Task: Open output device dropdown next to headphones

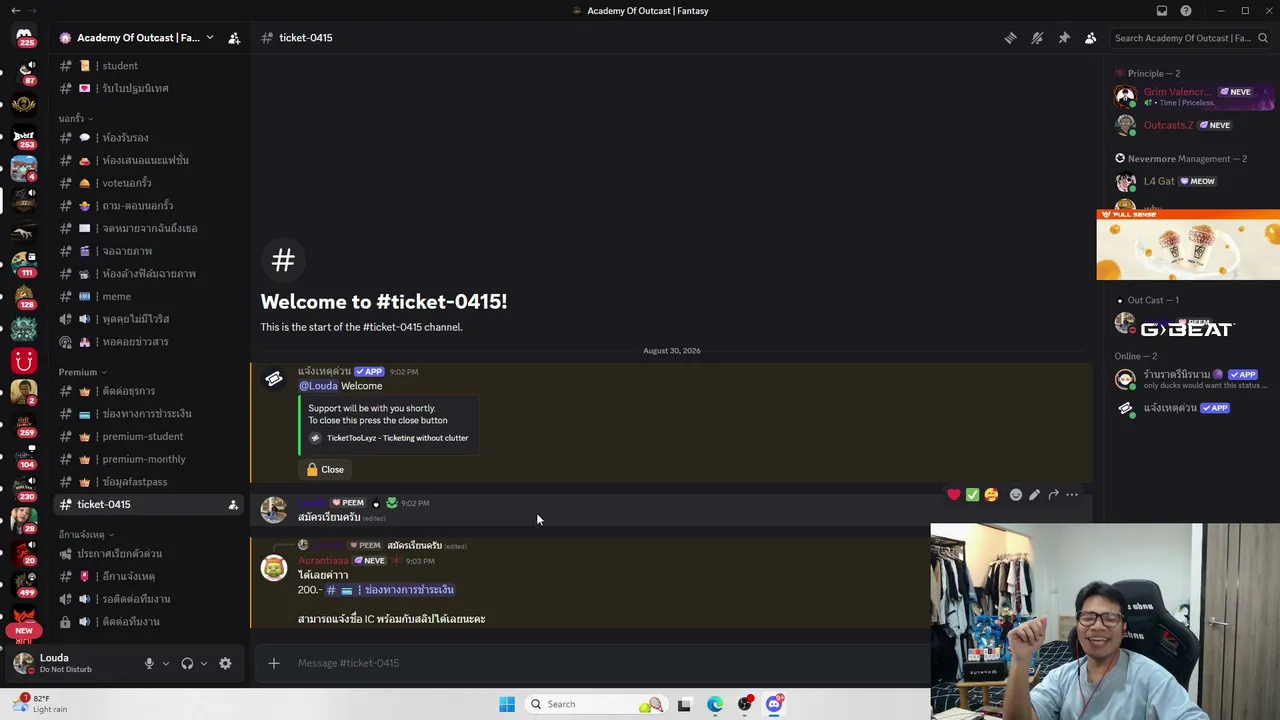Action: [204, 663]
